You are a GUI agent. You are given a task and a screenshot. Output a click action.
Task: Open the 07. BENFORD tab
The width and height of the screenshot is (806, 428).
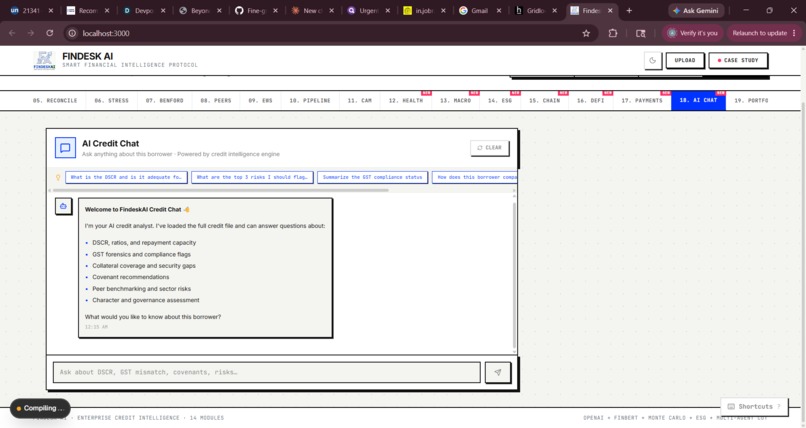coord(164,101)
